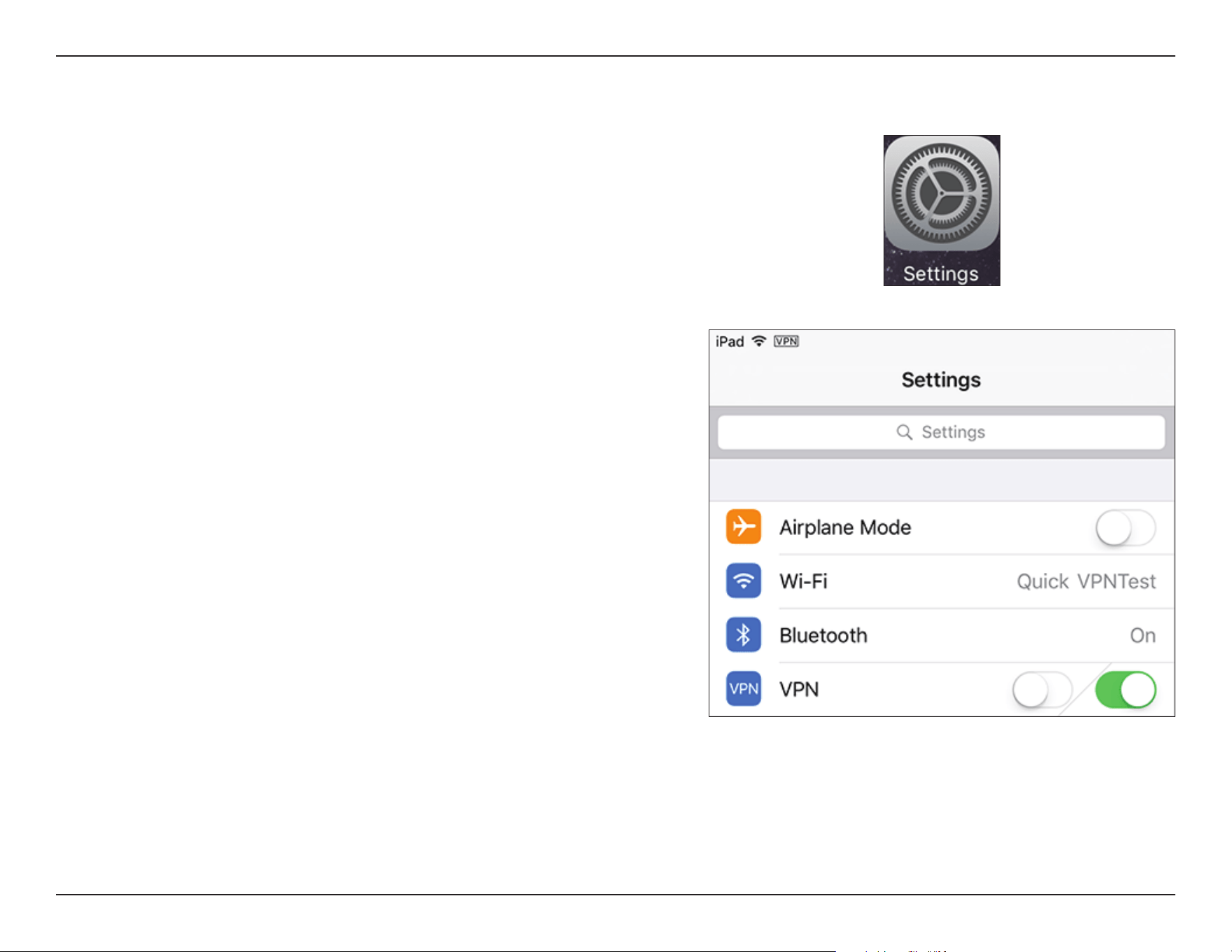The height and width of the screenshot is (952, 1232).
Task: Toggle the Airplane Mode switch
Action: (x=1126, y=527)
